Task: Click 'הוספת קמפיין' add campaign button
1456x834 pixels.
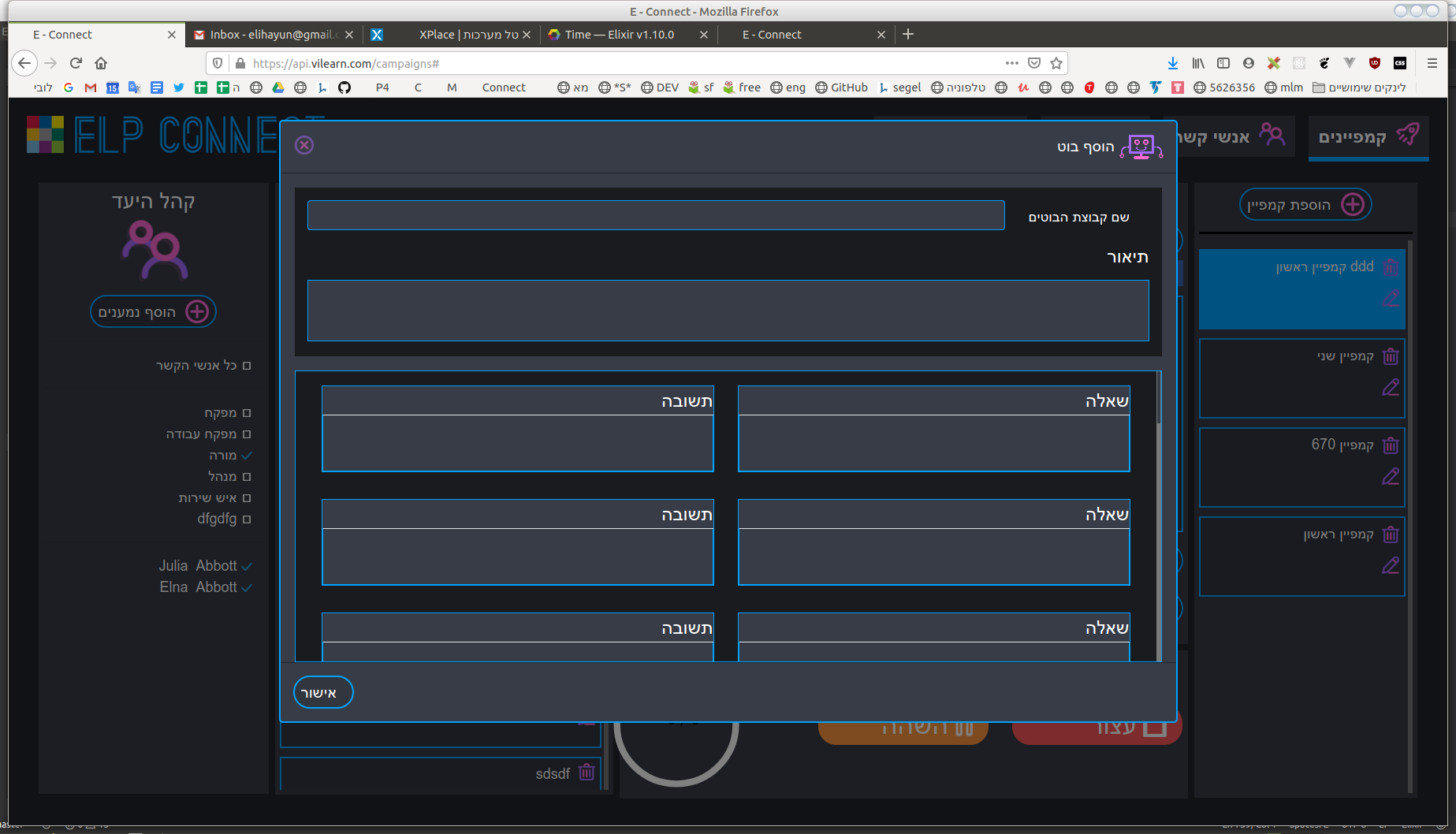Action: pyautogui.click(x=1305, y=205)
